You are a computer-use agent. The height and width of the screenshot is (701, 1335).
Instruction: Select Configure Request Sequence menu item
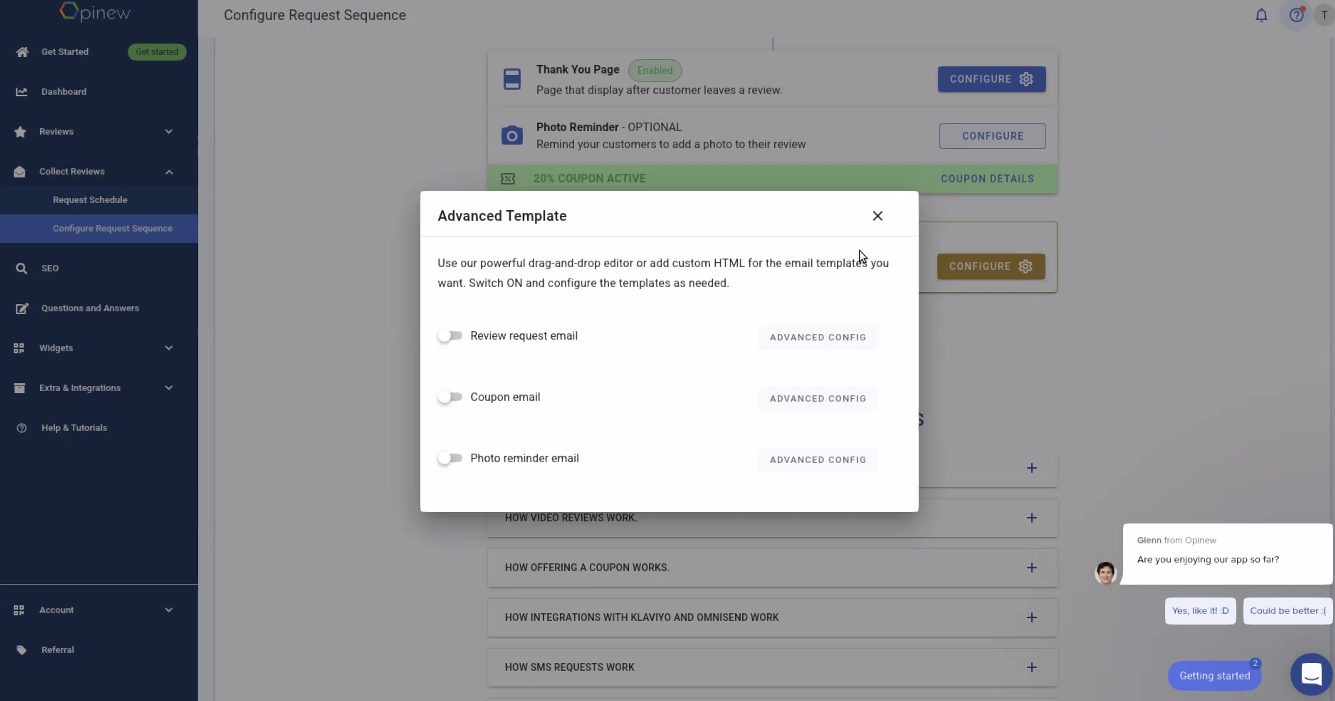112,228
